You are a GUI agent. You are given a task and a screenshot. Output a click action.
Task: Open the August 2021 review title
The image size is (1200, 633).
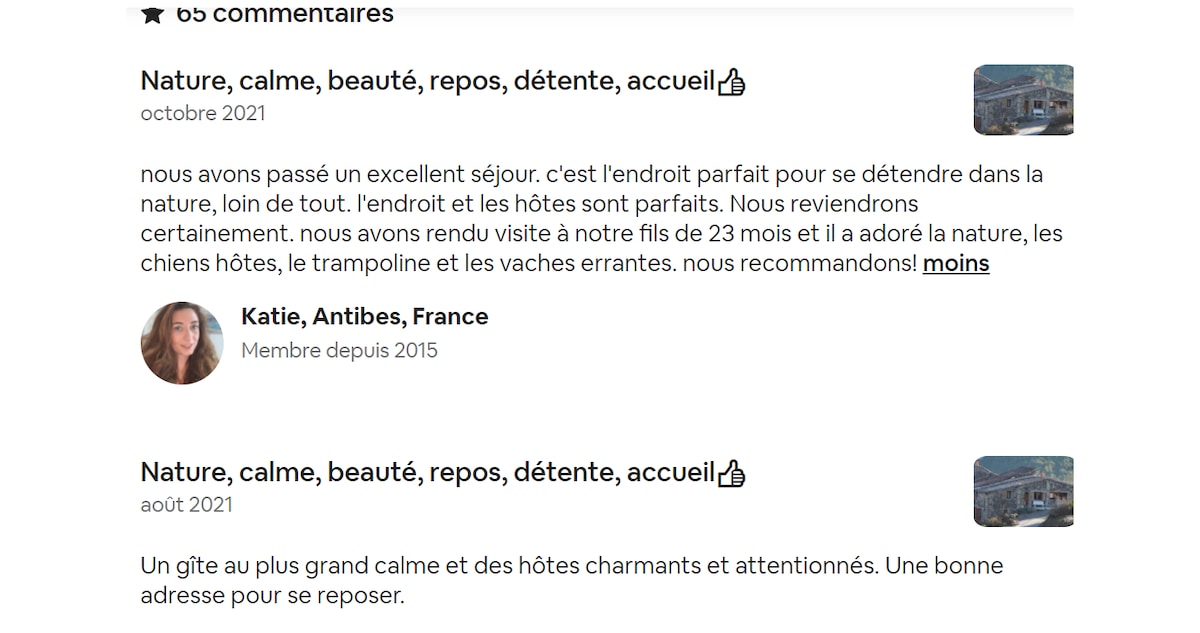(x=427, y=472)
